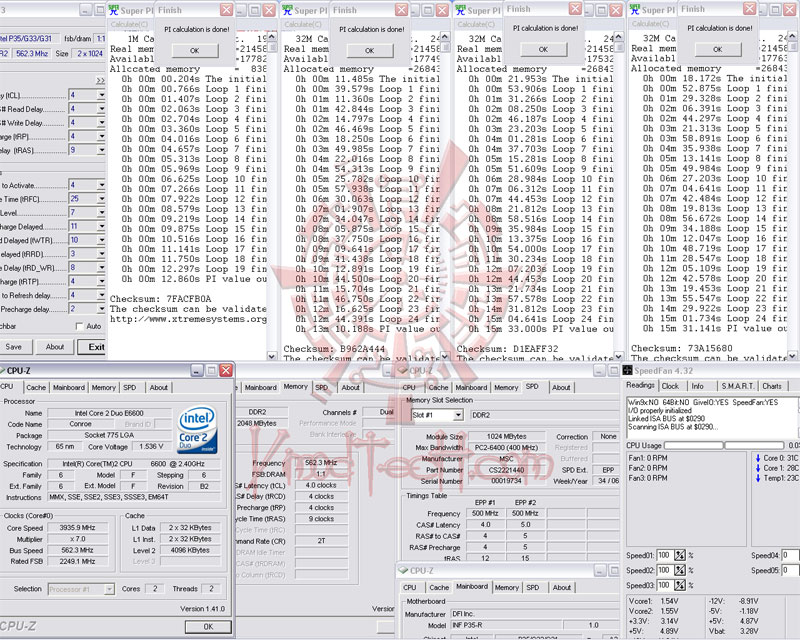Open the SPD tab in front CPU-Z window

pyautogui.click(x=130, y=387)
